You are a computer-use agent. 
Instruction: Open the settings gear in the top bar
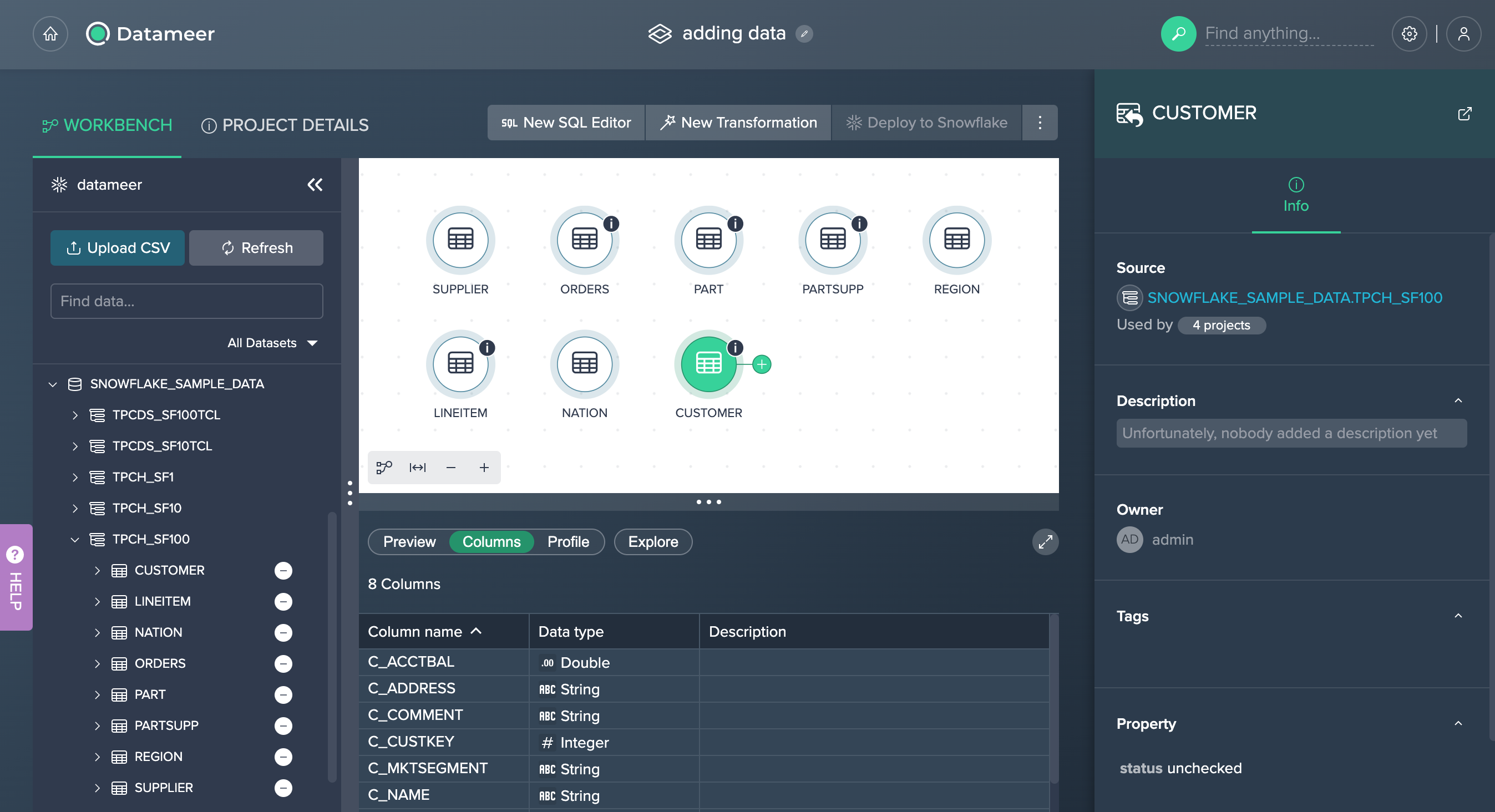pos(1410,34)
